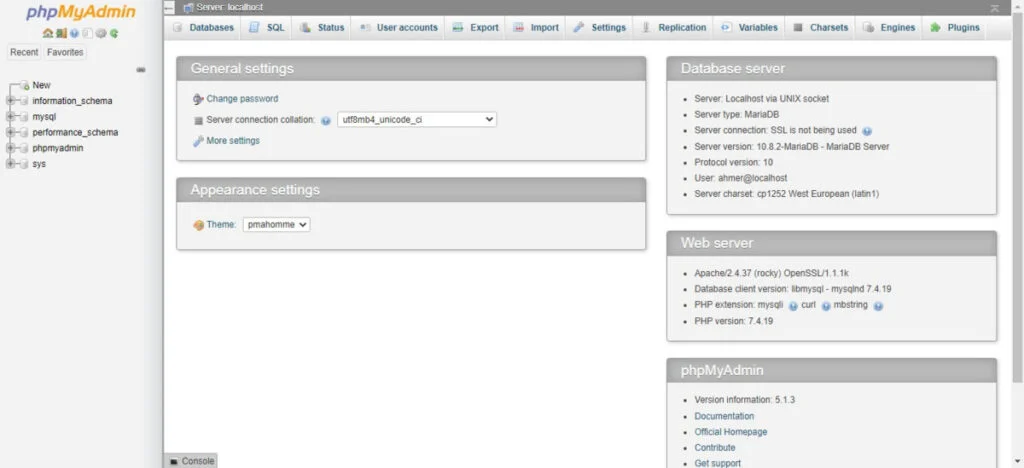Open the Databases tab

pos(203,27)
